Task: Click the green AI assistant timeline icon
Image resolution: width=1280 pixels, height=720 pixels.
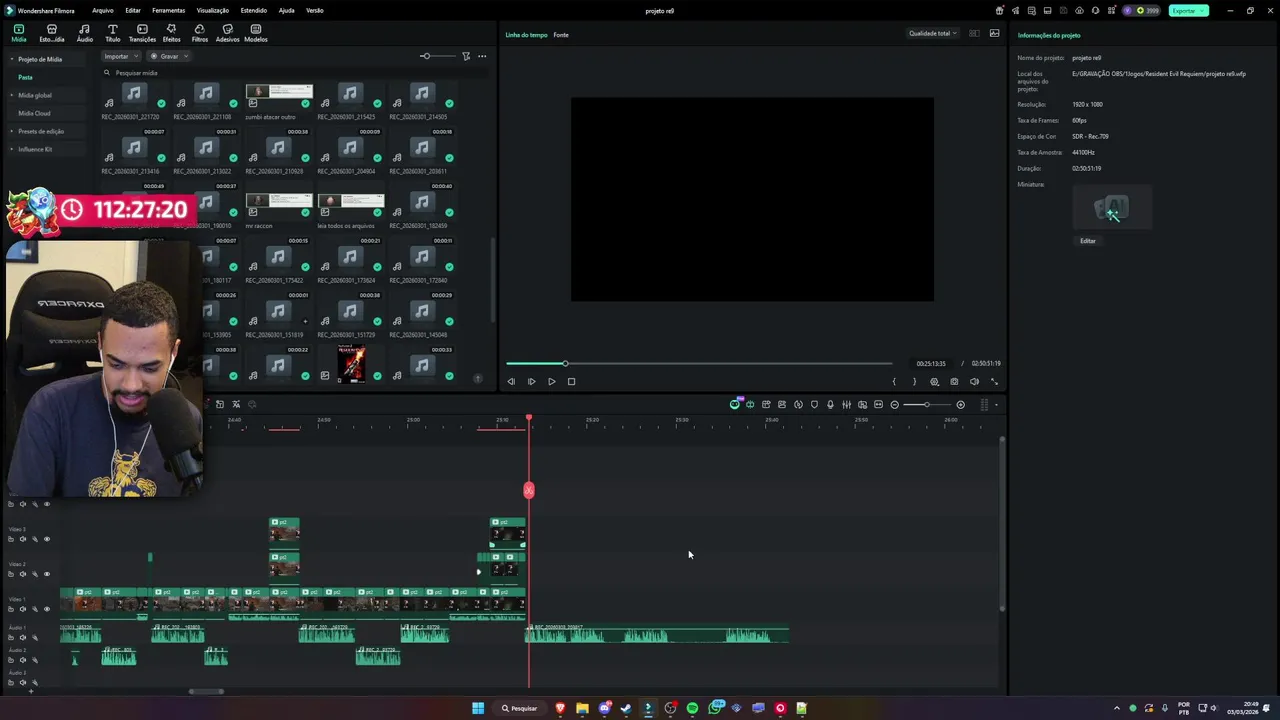Action: click(x=735, y=404)
